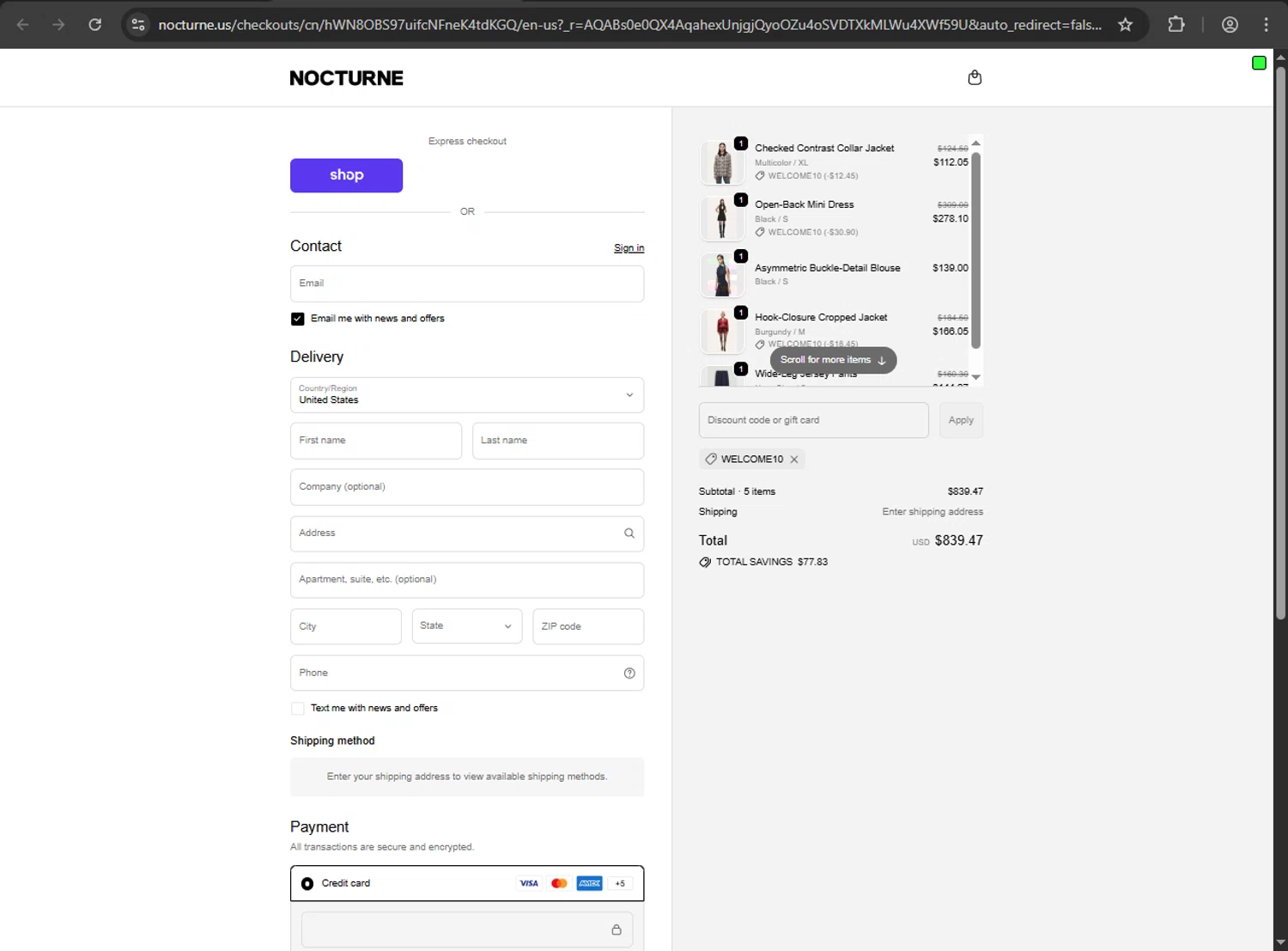Viewport: 1288px width, 951px height.
Task: Click the Open-Back Mini Dress thumbnail
Action: coord(722,218)
